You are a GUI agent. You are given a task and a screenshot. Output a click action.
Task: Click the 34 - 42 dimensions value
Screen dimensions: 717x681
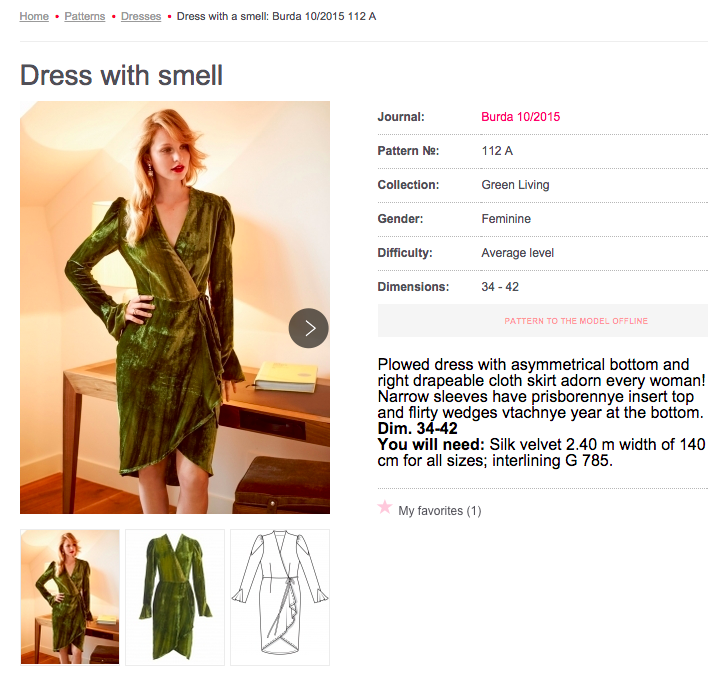500,287
